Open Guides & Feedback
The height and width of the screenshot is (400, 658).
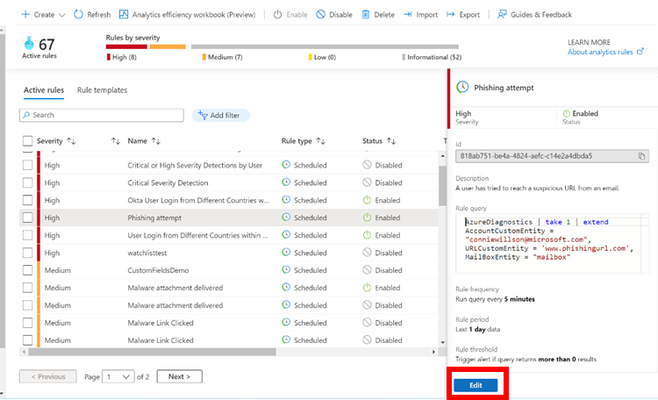pos(534,15)
